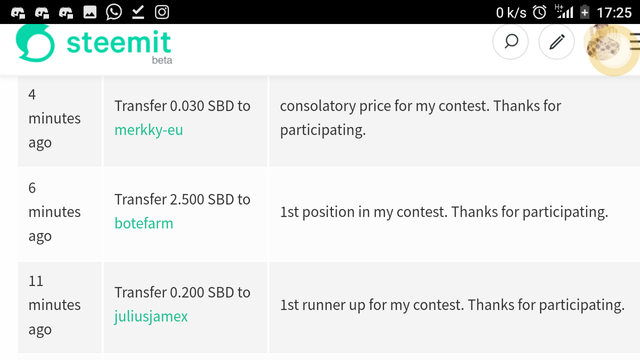Tap the WhatsApp notification icon

pos(114,12)
